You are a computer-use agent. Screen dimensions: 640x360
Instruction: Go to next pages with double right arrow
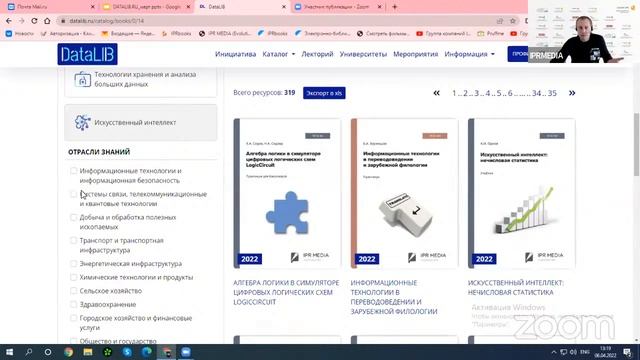(x=572, y=93)
